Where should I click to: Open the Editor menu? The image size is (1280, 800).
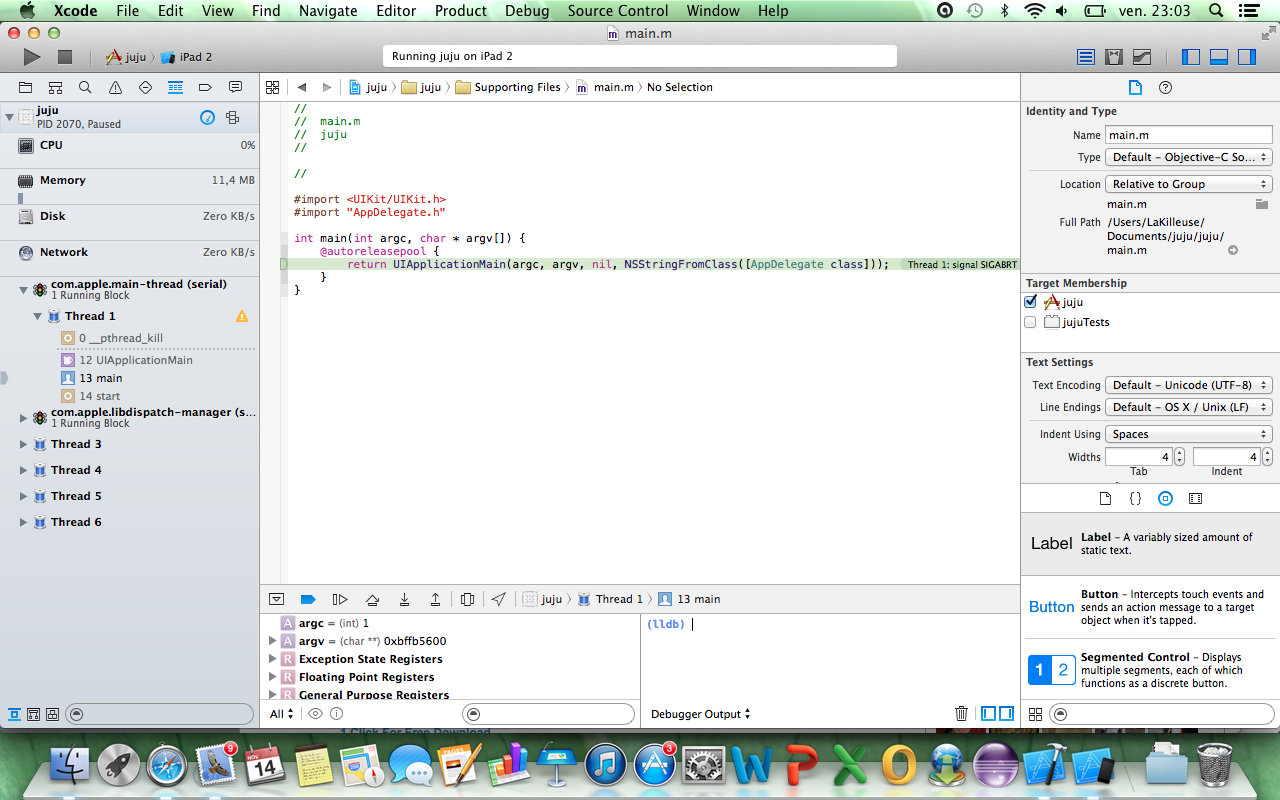tap(396, 11)
